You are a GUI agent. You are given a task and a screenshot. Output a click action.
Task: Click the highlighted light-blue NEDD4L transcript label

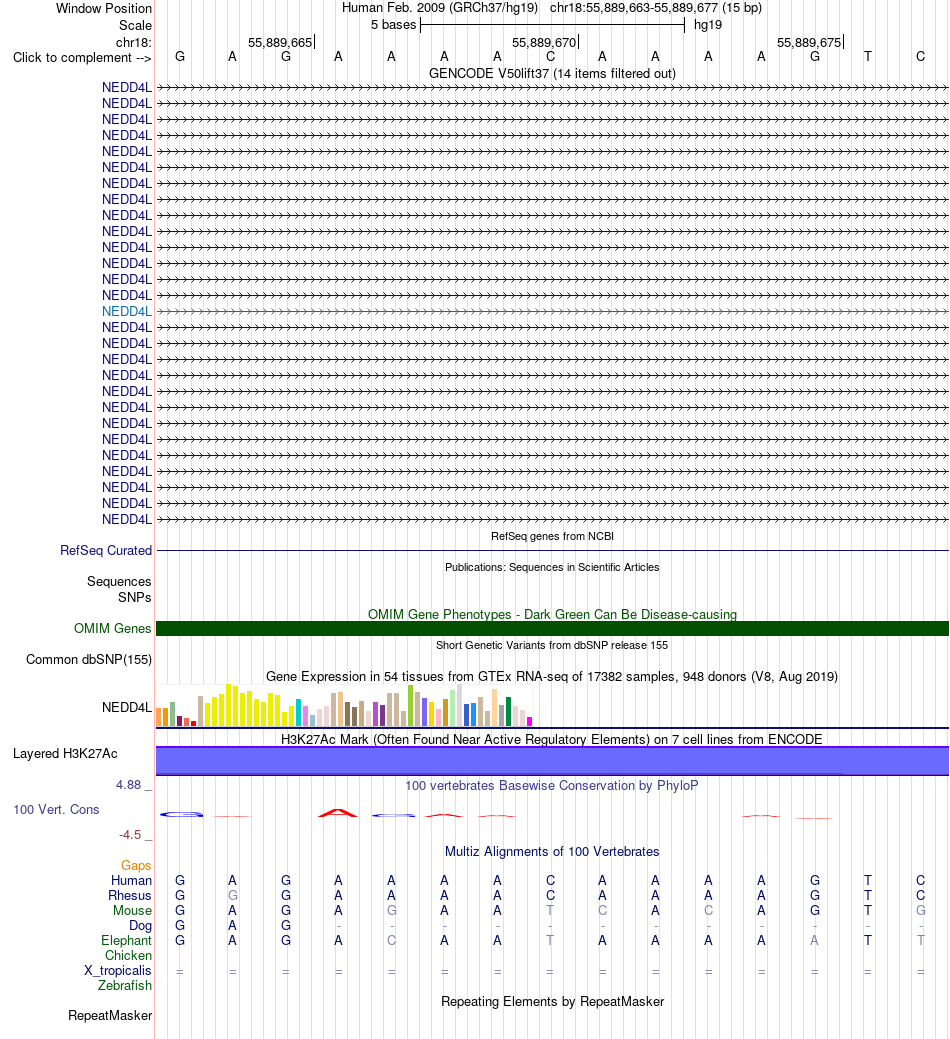(x=127, y=311)
